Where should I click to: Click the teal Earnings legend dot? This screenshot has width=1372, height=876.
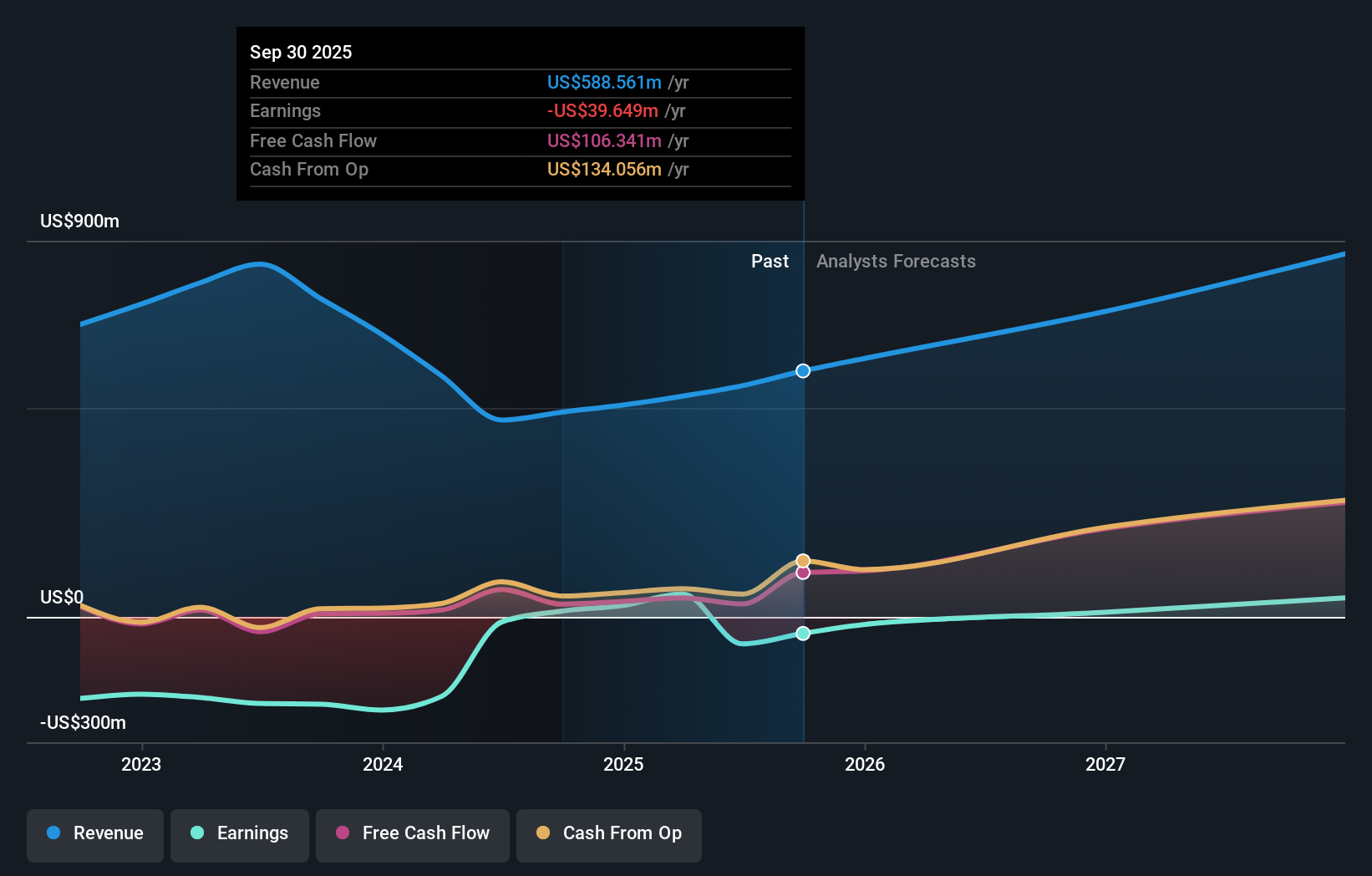pos(197,834)
